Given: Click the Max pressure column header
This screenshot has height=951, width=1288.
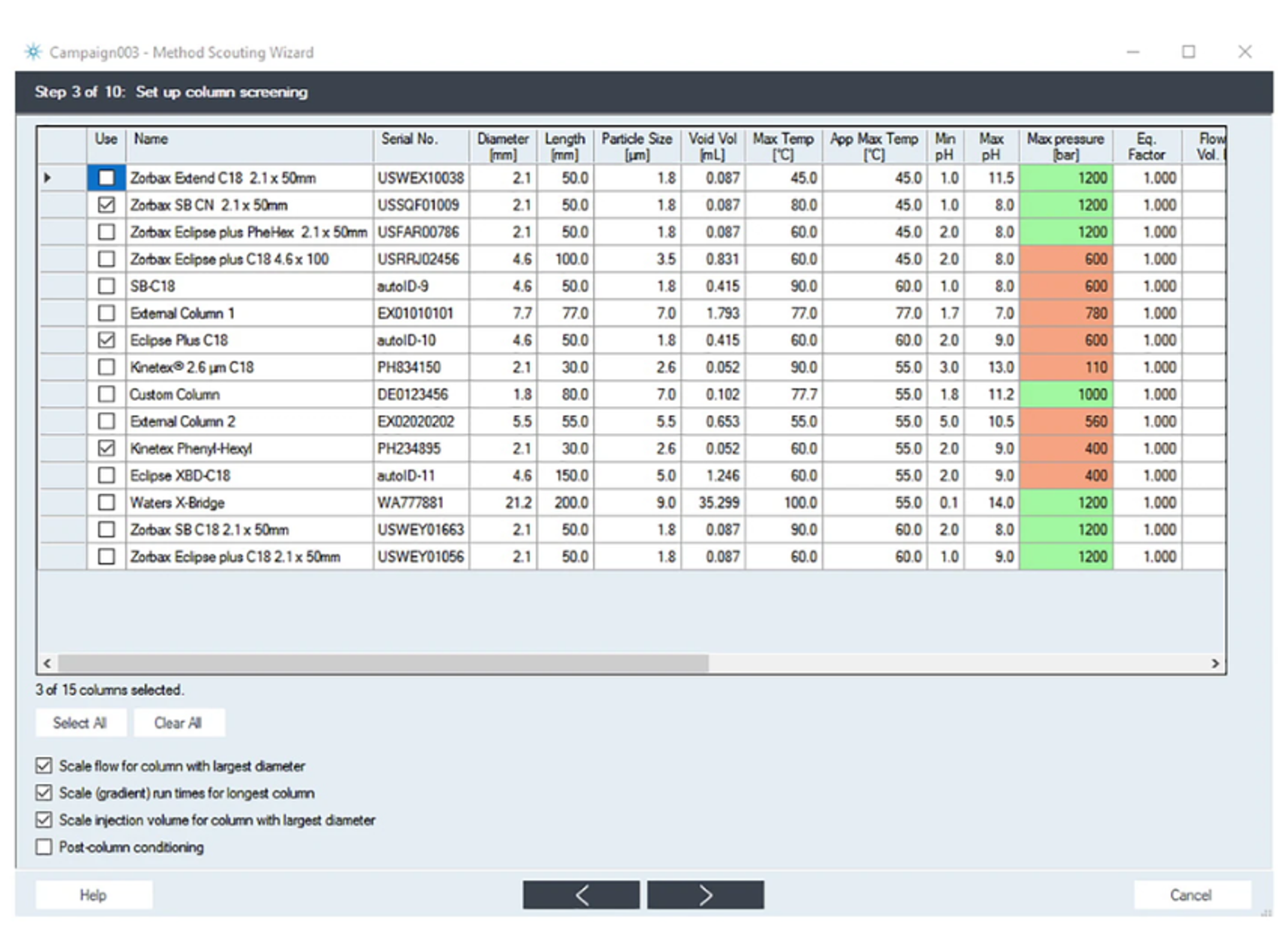Looking at the screenshot, I should [x=1065, y=146].
